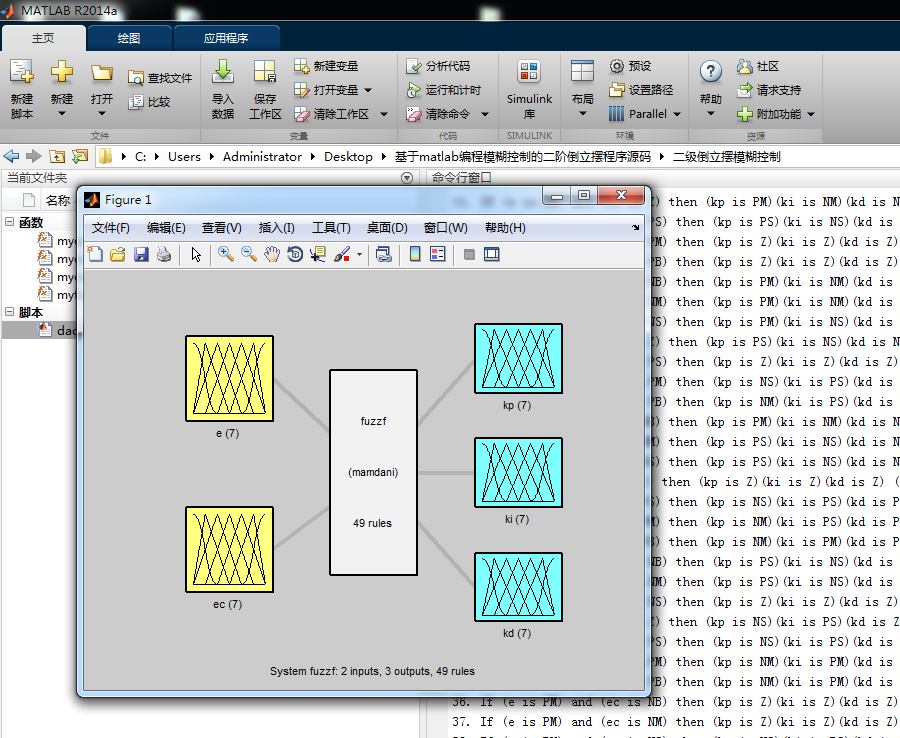
Task: Select the Brush data tool
Action: pos(342,254)
